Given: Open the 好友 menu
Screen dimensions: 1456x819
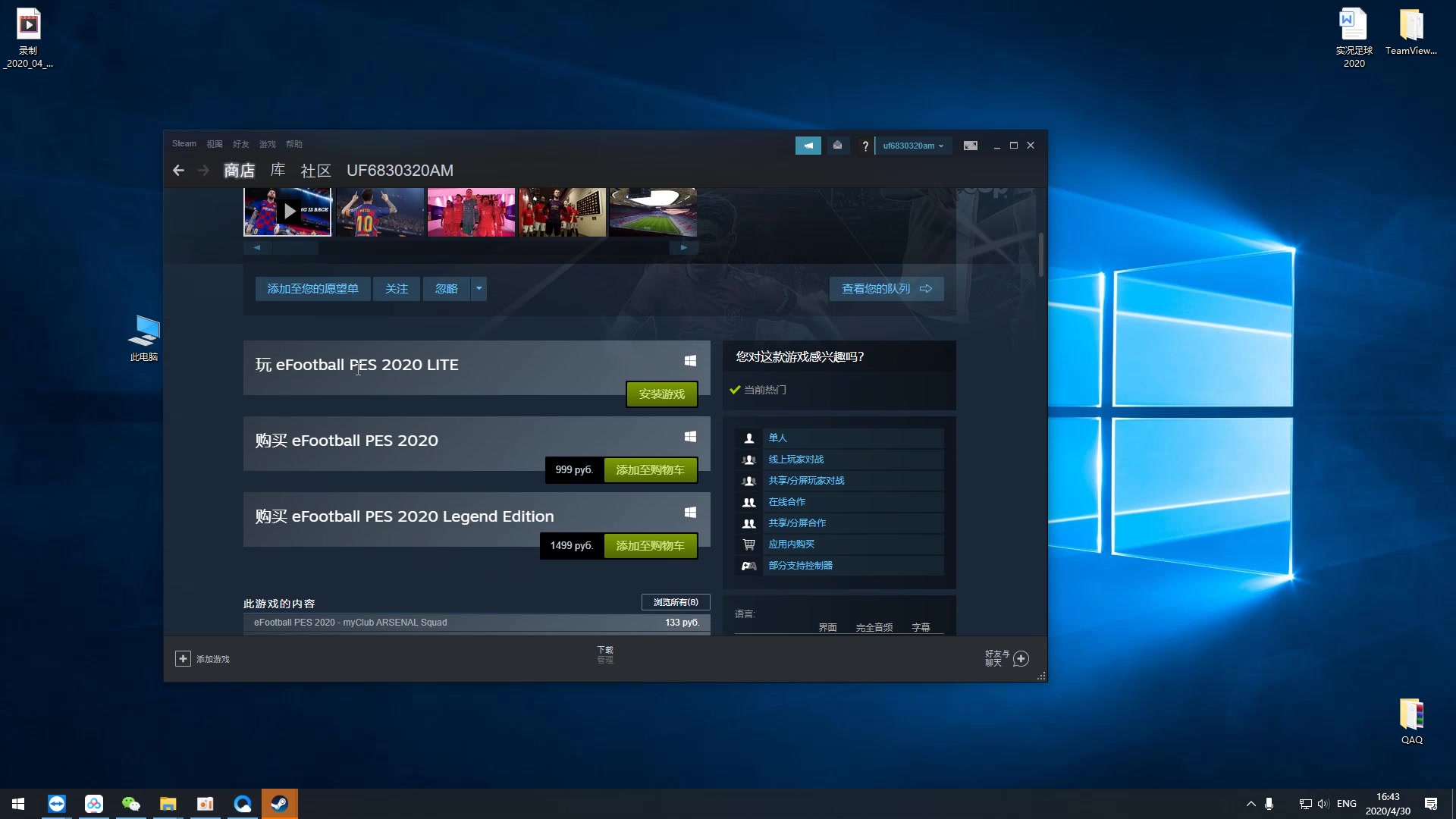Looking at the screenshot, I should coord(241,144).
